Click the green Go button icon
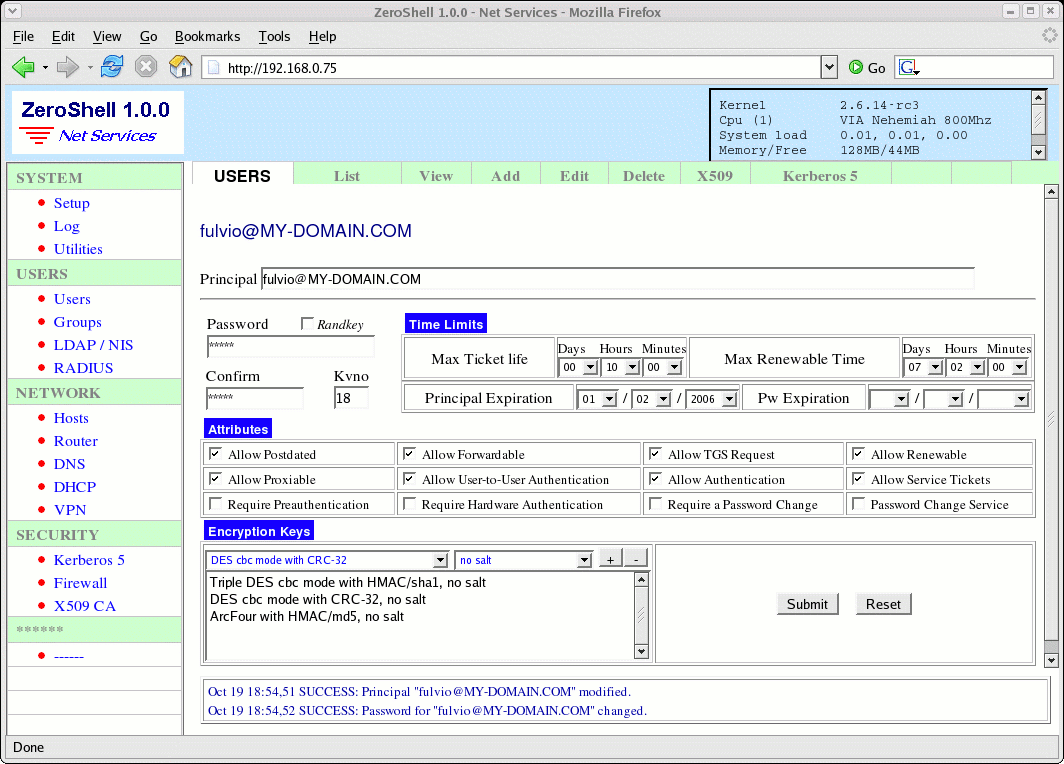The image size is (1064, 764). [856, 67]
